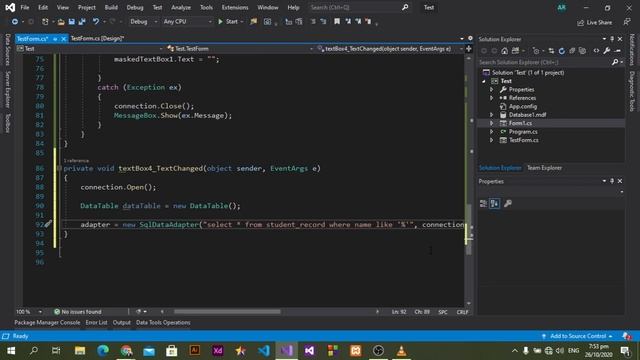The width and height of the screenshot is (640, 360).
Task: Click the editor horizontal scrollbar thumb
Action: click(x=227, y=312)
